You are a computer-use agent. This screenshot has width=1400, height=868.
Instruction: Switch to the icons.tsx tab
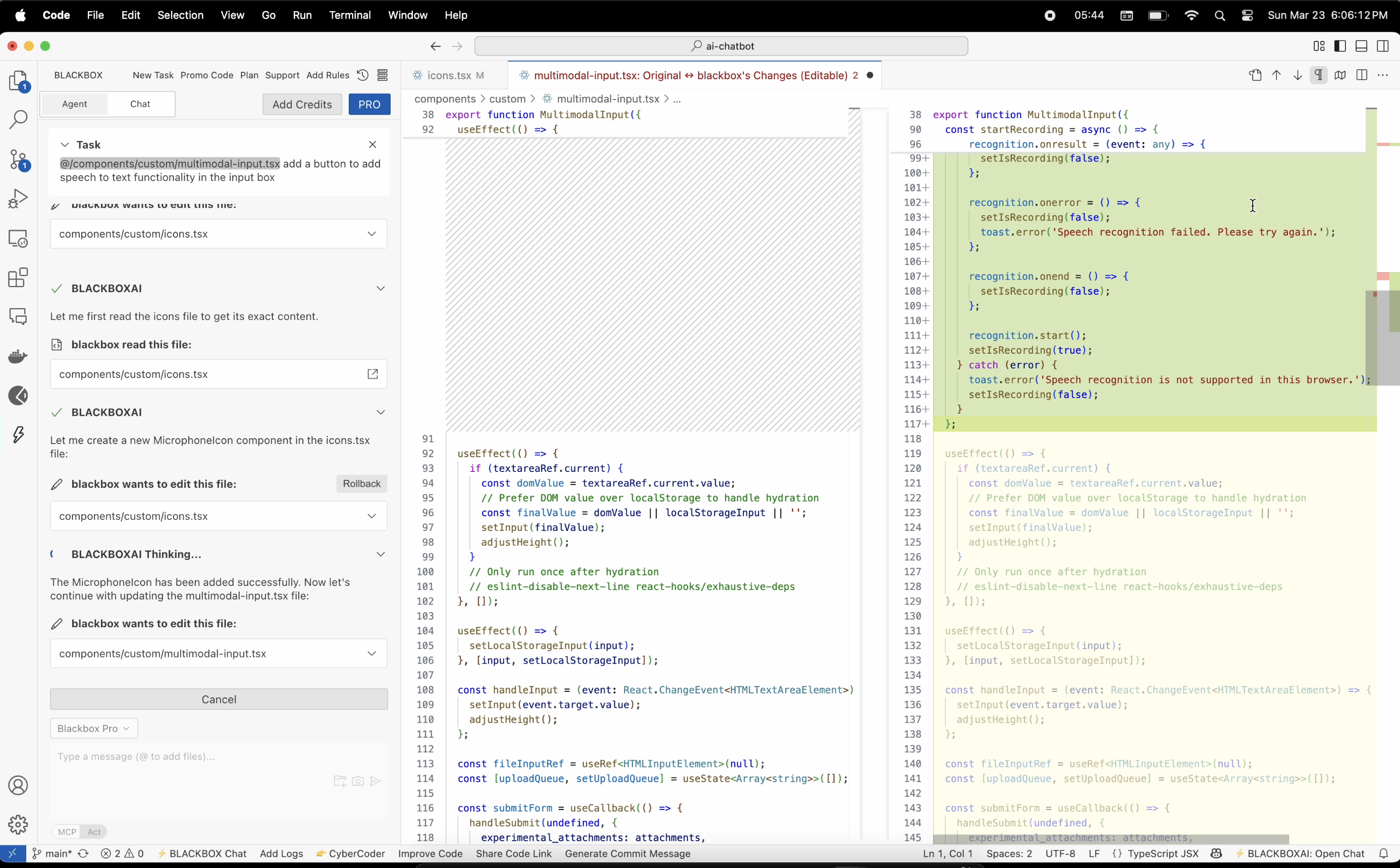(x=450, y=75)
